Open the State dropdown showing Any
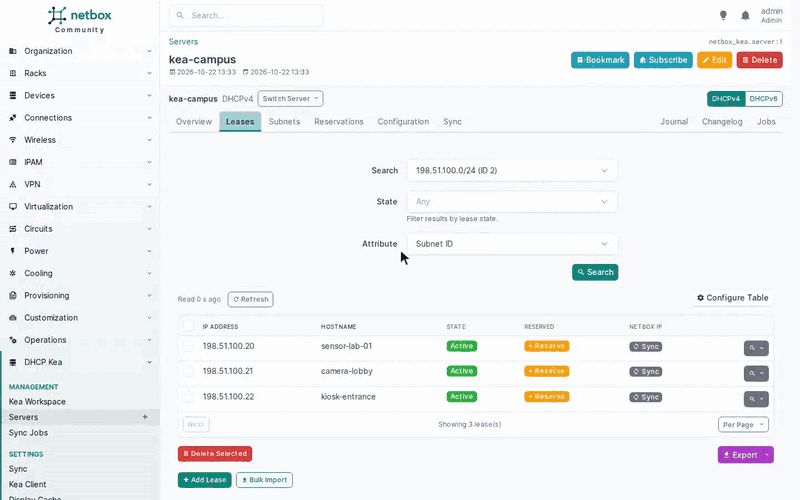 coord(512,202)
